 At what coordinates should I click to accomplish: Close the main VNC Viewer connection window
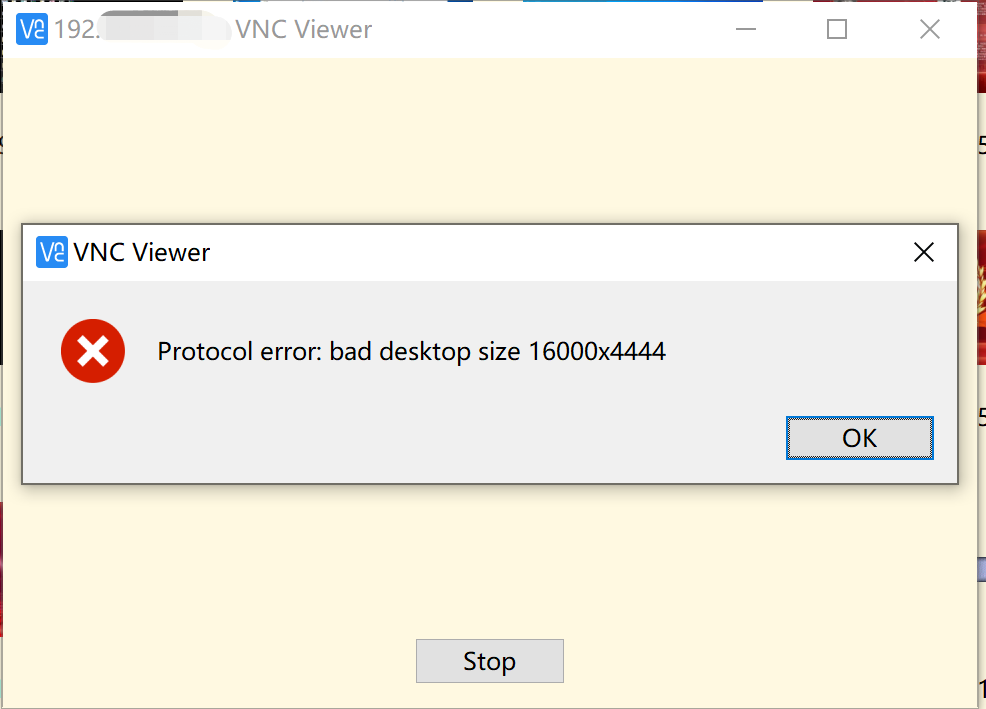click(930, 29)
